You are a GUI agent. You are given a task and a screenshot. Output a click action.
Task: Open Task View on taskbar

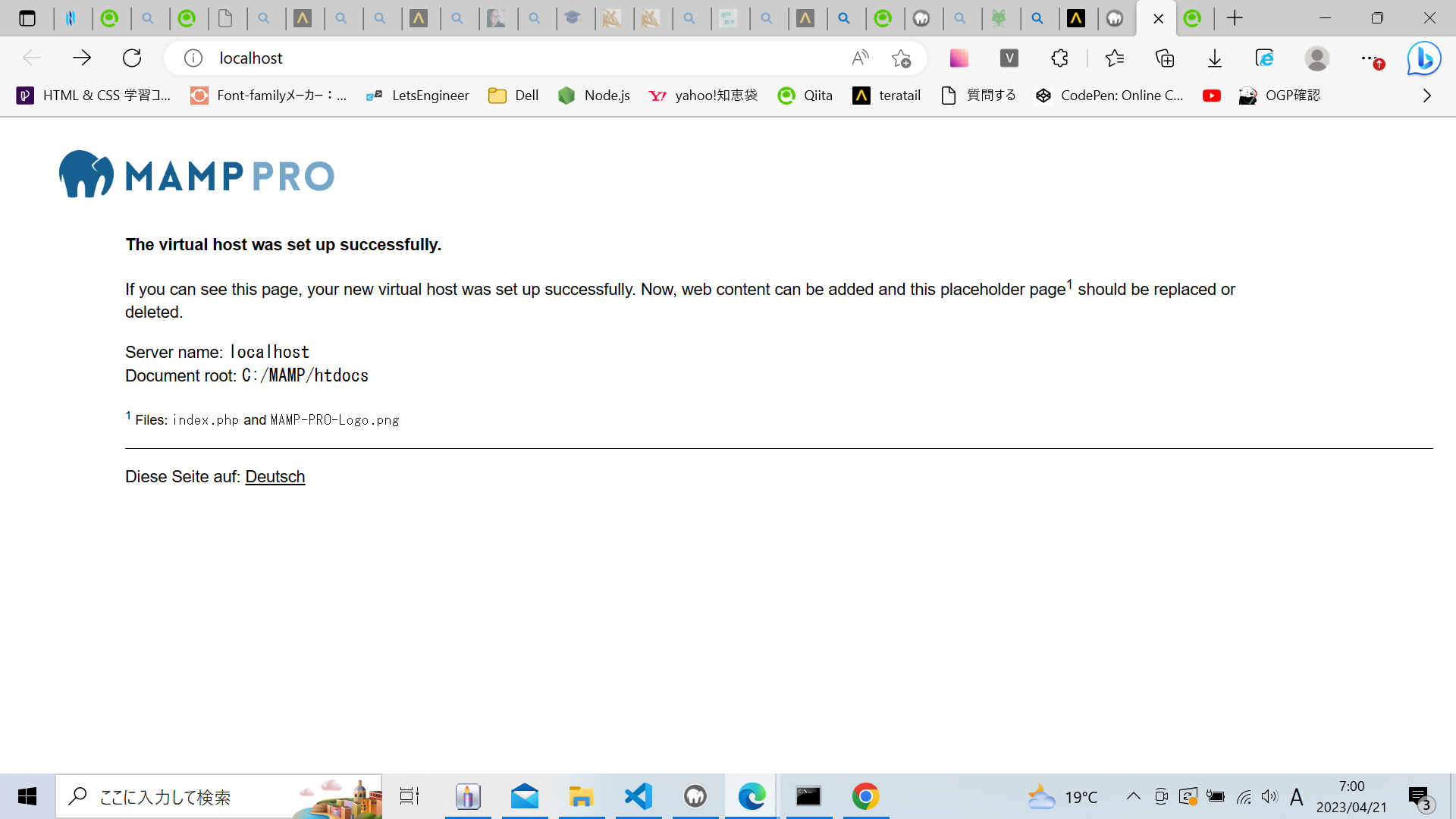pos(409,796)
